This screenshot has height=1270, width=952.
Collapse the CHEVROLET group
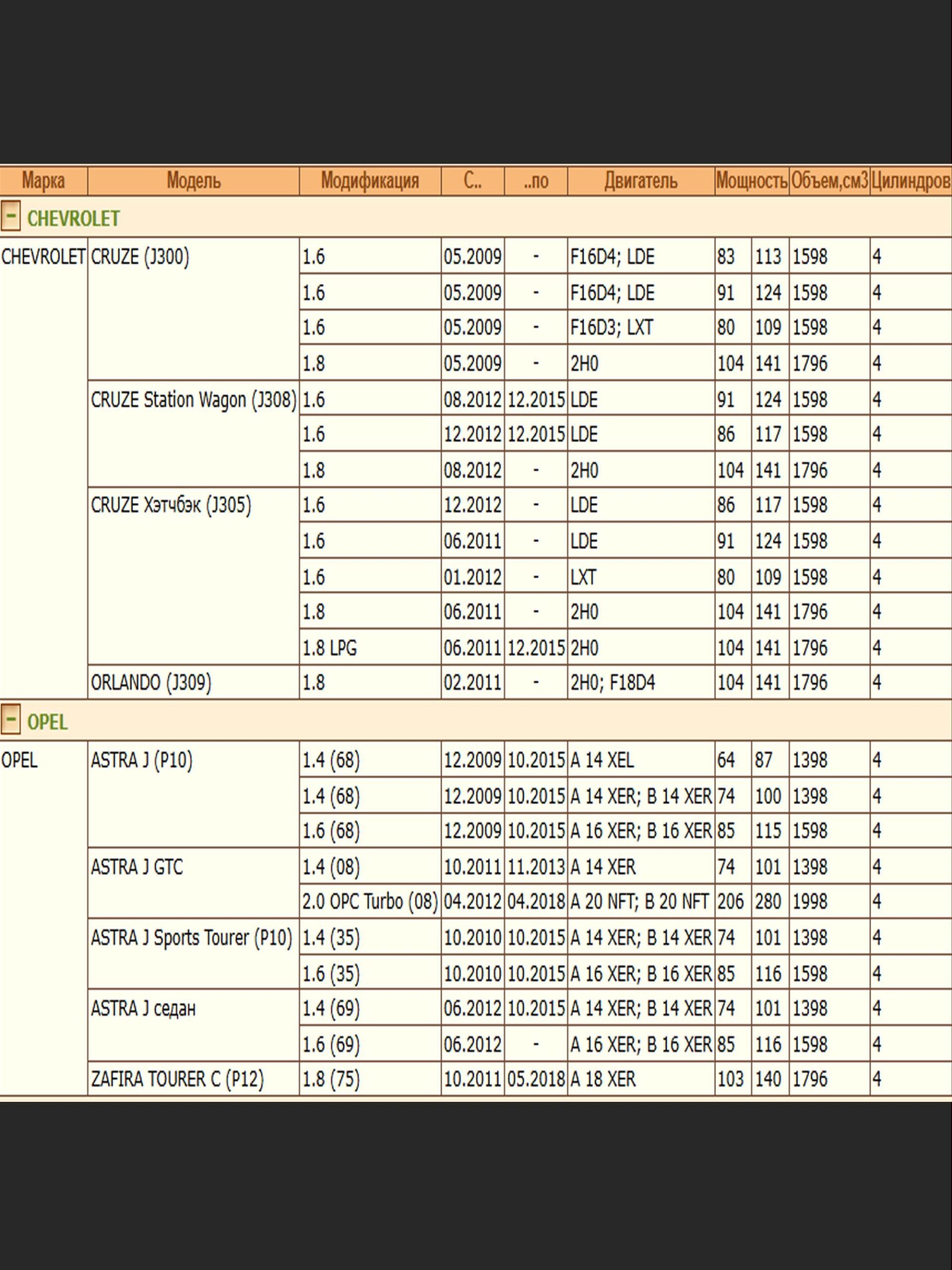[x=10, y=217]
